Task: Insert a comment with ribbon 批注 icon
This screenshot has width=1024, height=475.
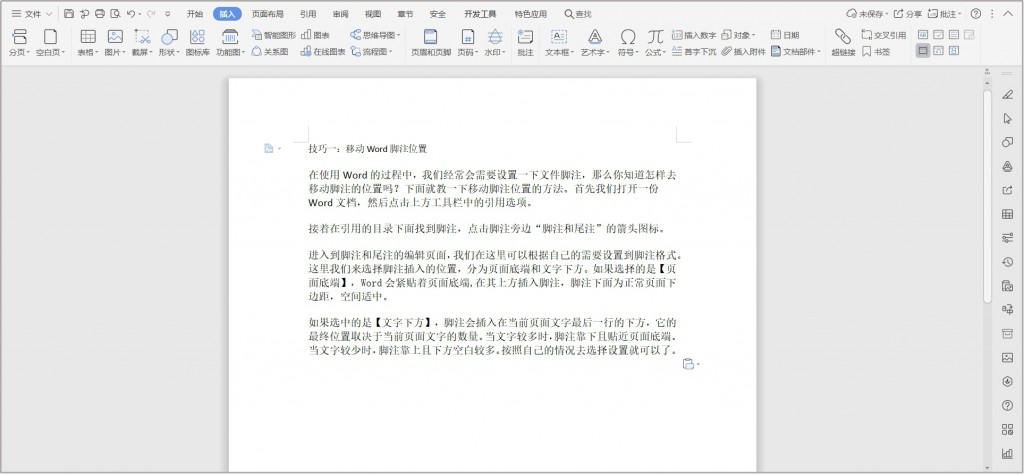Action: coord(525,43)
